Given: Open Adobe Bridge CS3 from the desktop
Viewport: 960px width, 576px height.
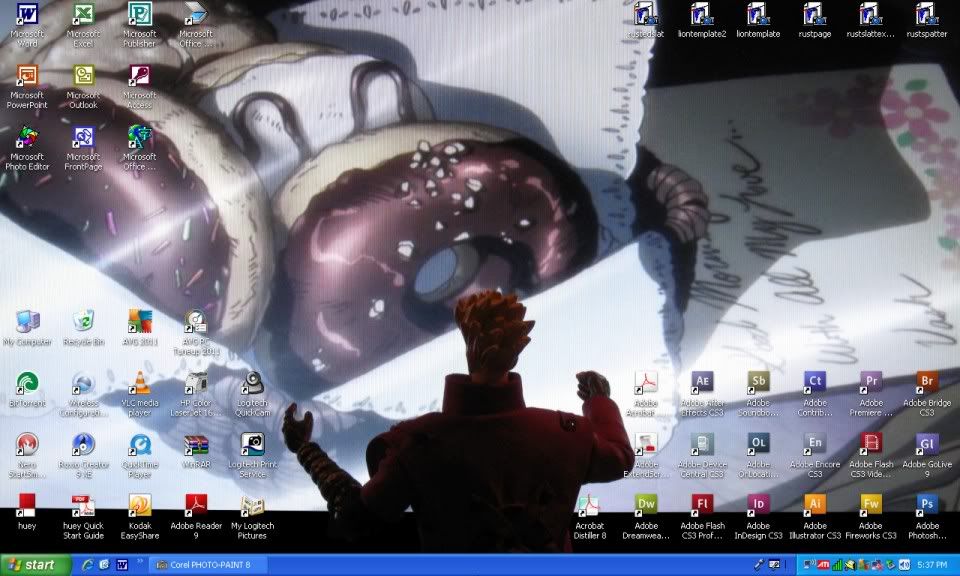Looking at the screenshot, I should click(x=927, y=382).
